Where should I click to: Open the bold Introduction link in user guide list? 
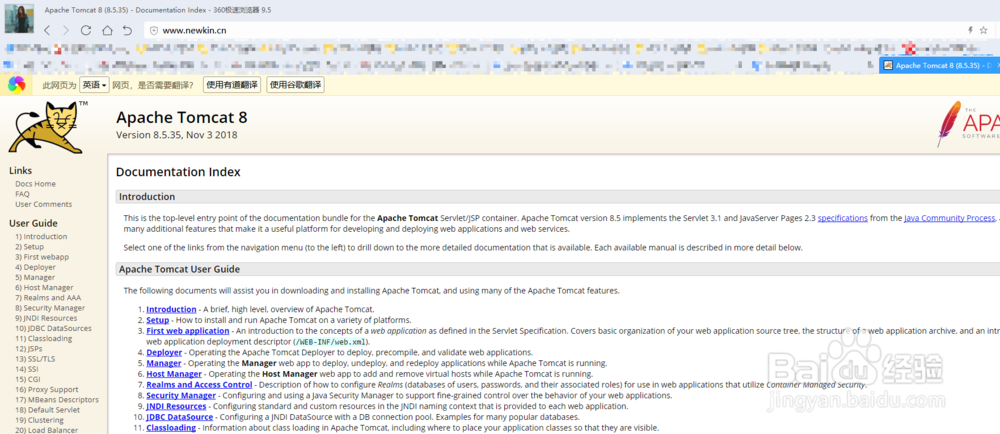coord(171,309)
